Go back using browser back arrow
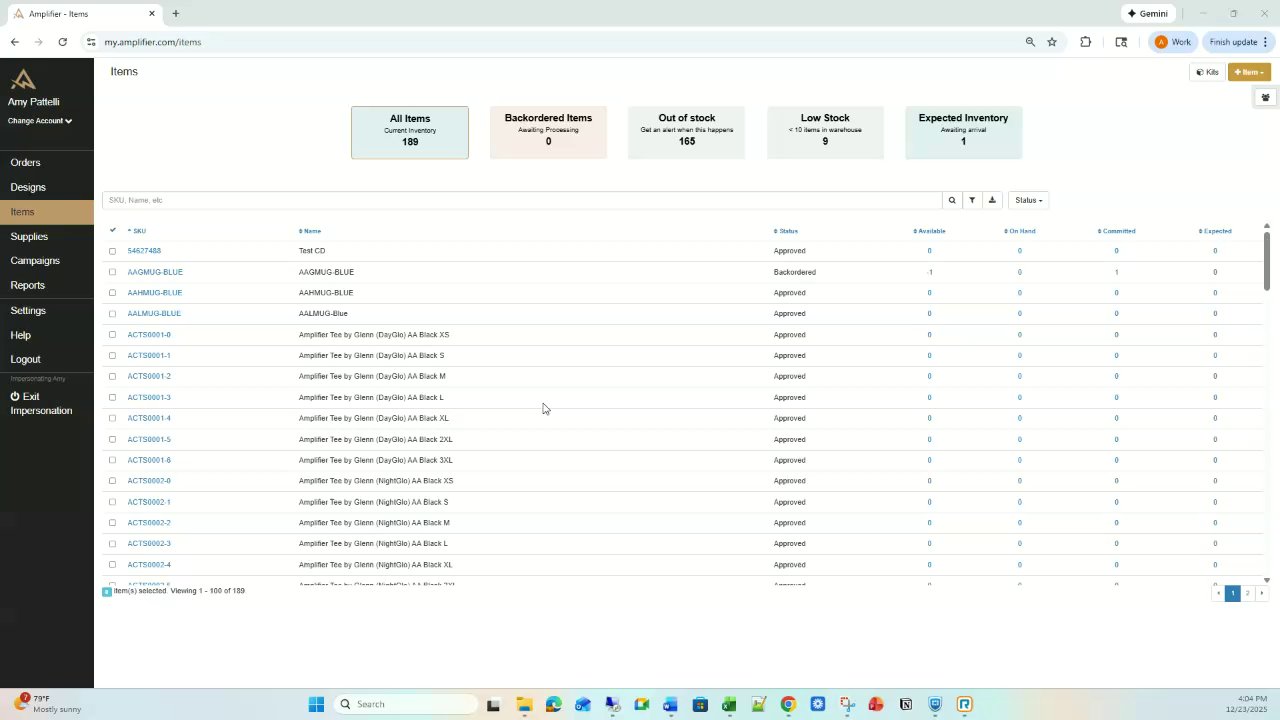Viewport: 1280px width, 720px height. point(15,42)
